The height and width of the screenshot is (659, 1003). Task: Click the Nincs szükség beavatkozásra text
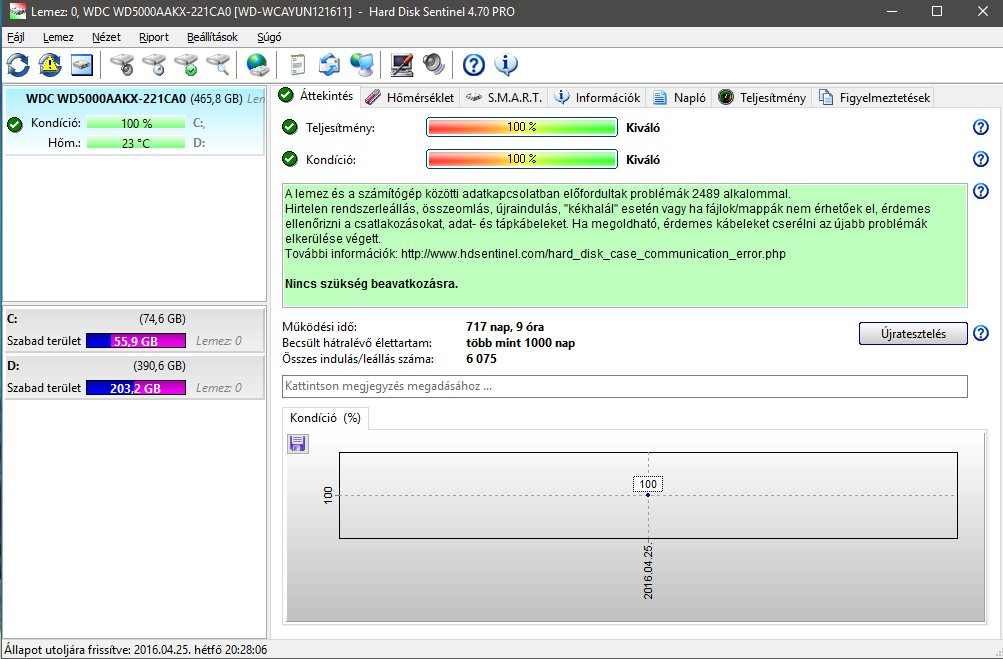(x=371, y=283)
